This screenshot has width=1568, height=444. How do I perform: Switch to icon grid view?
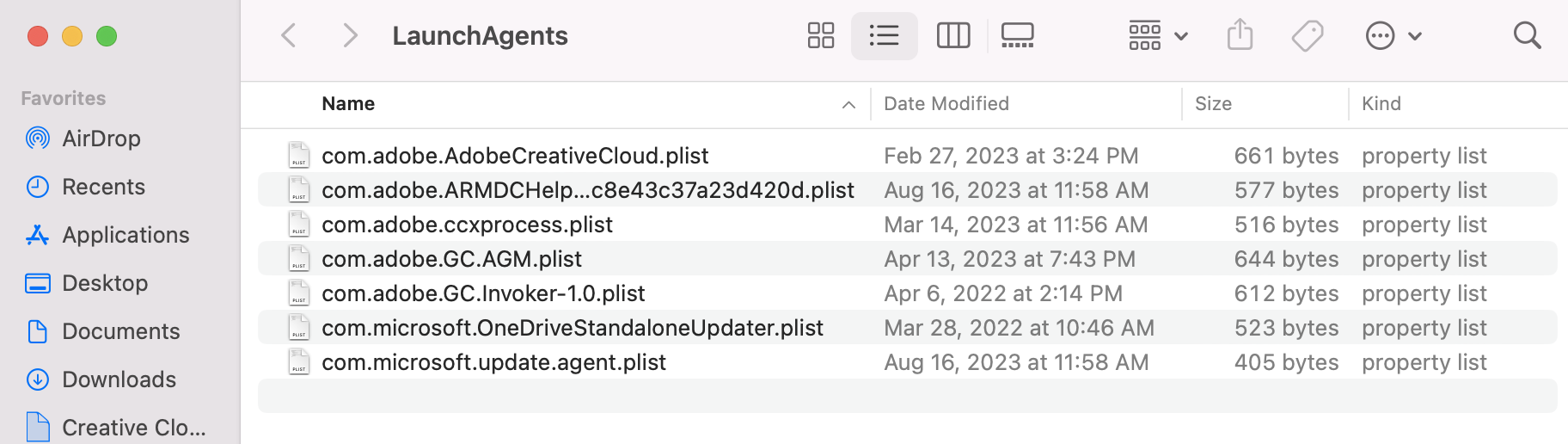820,35
